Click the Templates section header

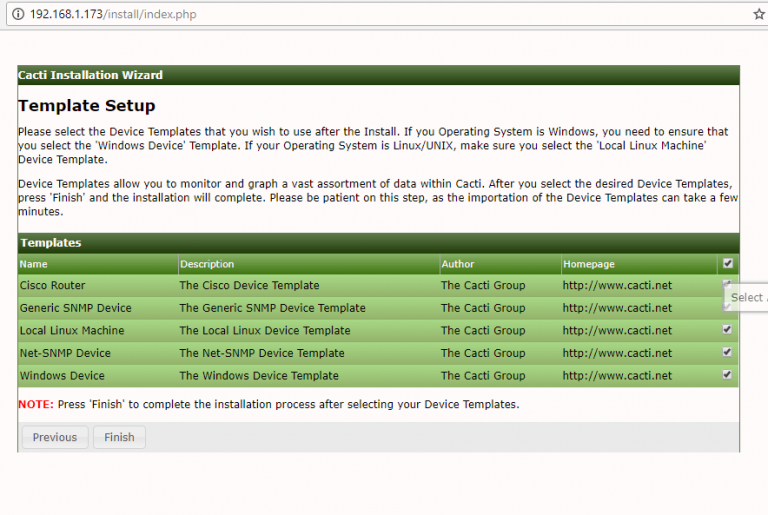[378, 243]
